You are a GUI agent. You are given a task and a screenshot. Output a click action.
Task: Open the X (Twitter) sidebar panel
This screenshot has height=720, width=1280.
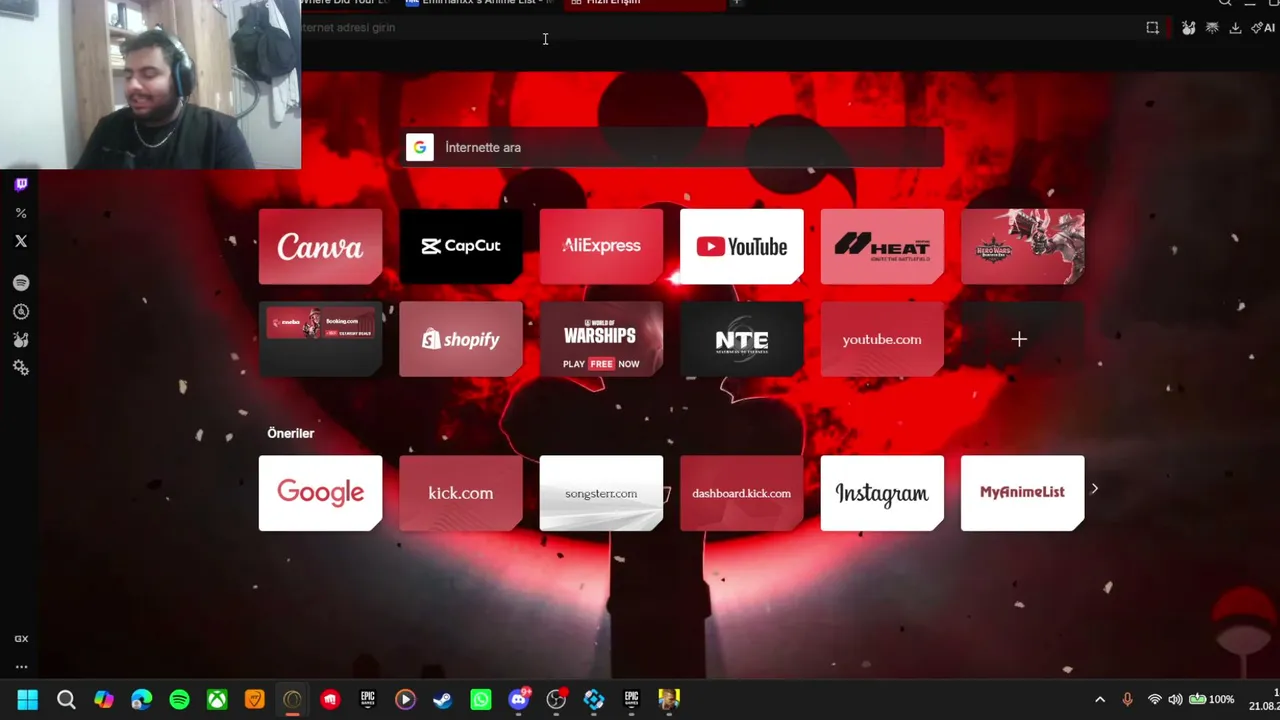(21, 241)
